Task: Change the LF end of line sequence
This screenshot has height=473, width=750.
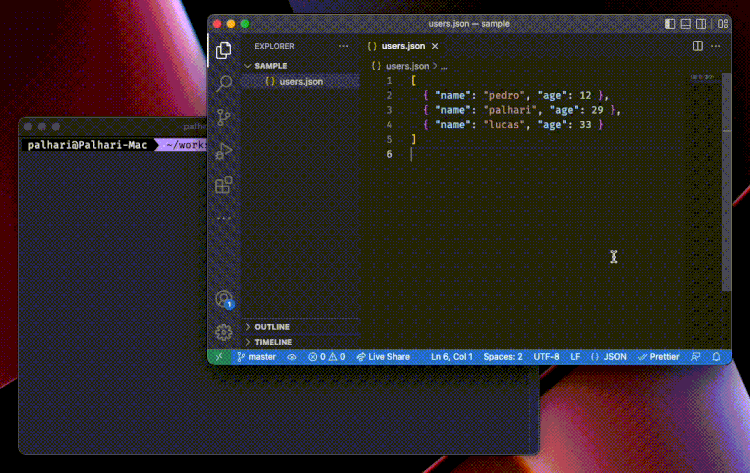Action: [575, 357]
